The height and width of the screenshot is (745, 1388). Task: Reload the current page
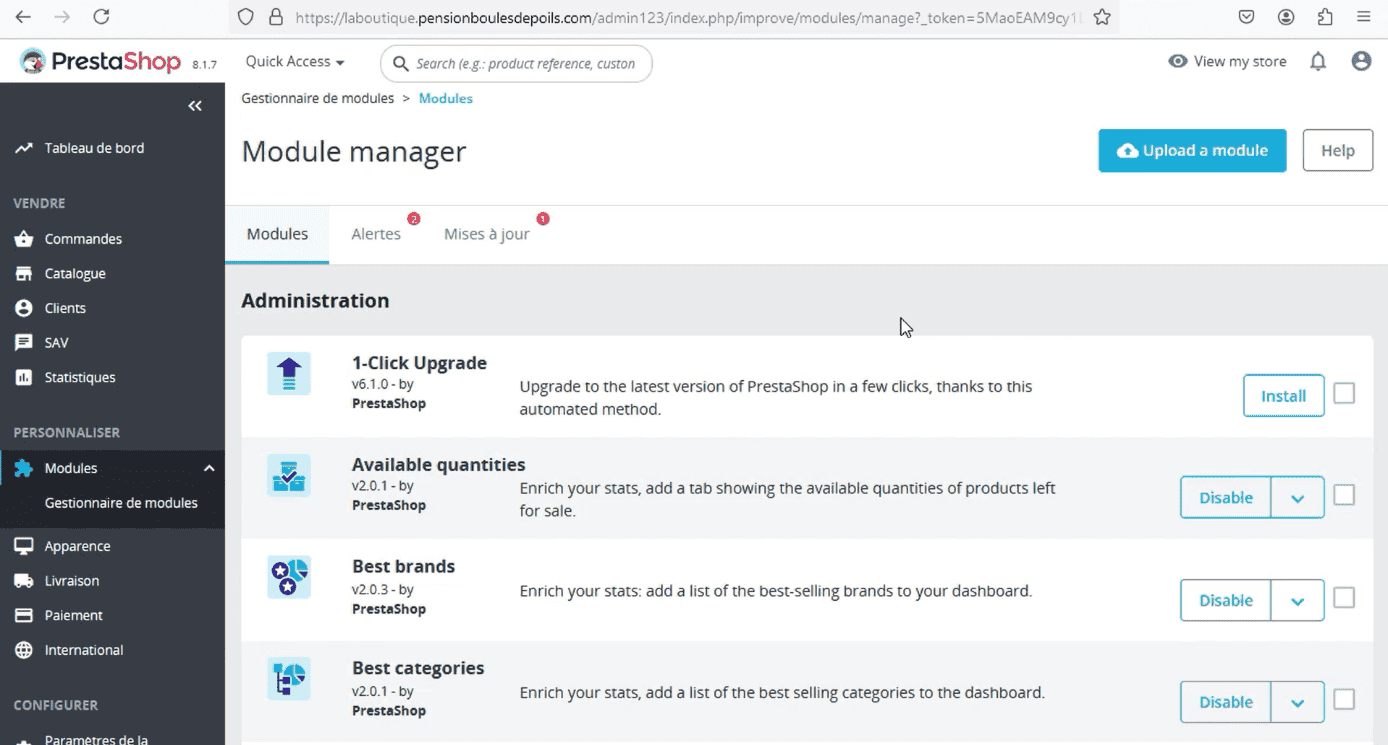point(101,17)
